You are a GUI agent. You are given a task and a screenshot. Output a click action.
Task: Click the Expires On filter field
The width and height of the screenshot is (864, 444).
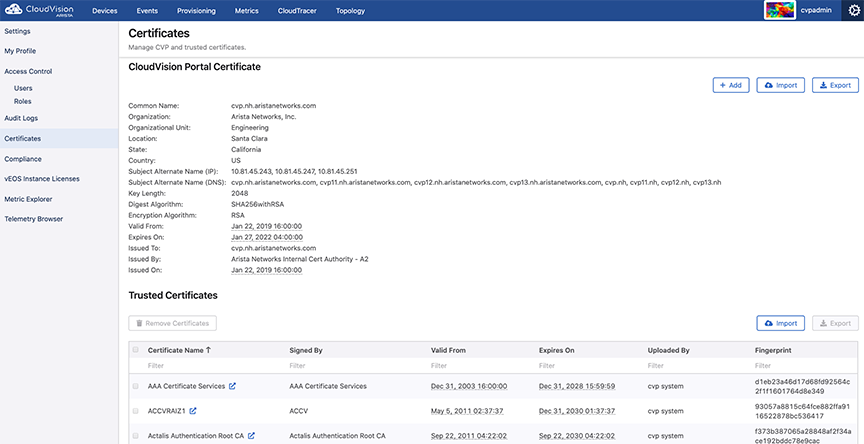[590, 366]
